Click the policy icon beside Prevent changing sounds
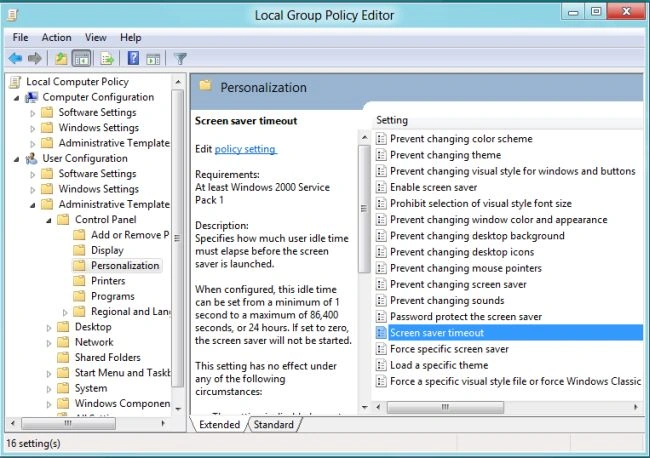This screenshot has width=650, height=458. [x=381, y=300]
